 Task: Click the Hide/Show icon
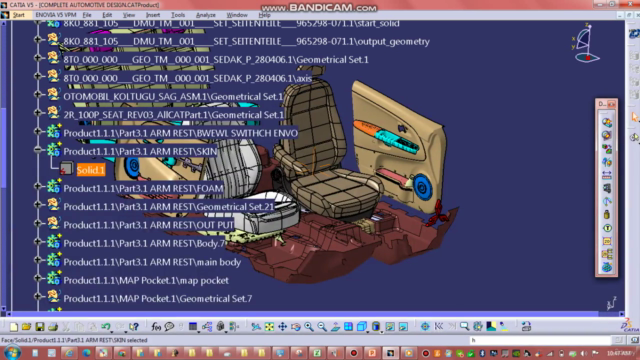click(x=390, y=327)
